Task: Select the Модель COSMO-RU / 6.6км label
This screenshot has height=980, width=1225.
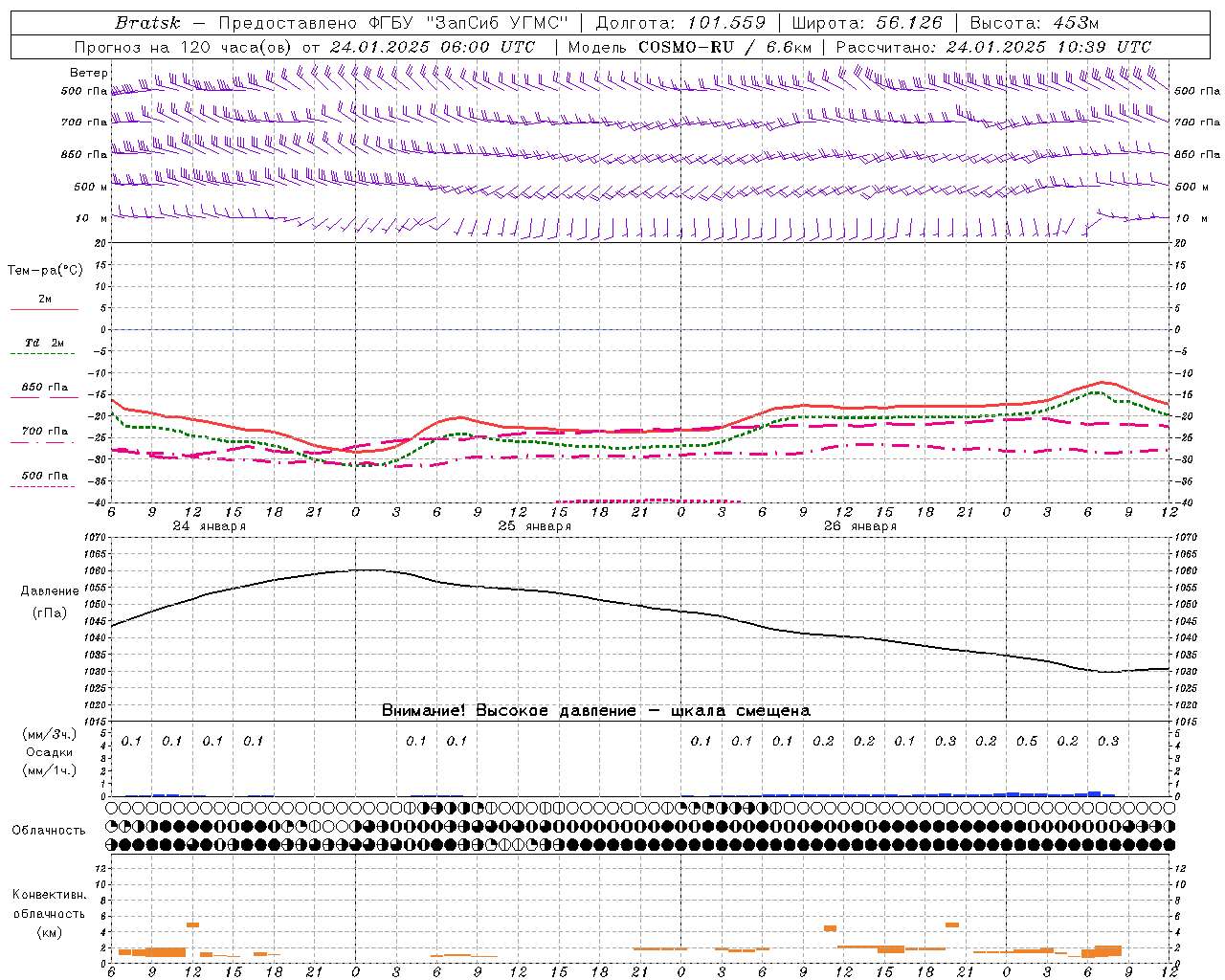Action: tap(690, 47)
